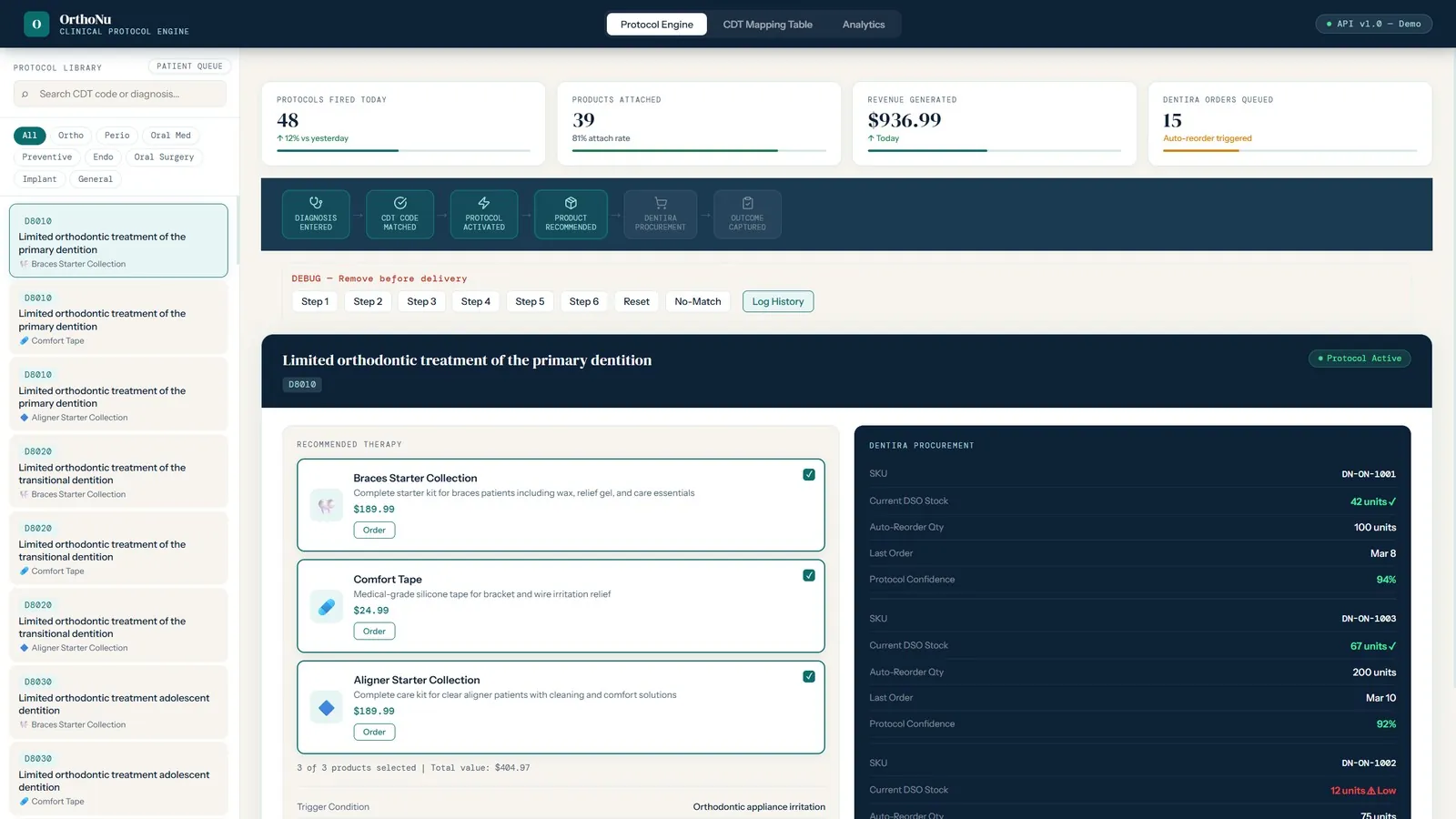Image resolution: width=1456 pixels, height=819 pixels.
Task: Open the Analytics tab
Action: [864, 25]
